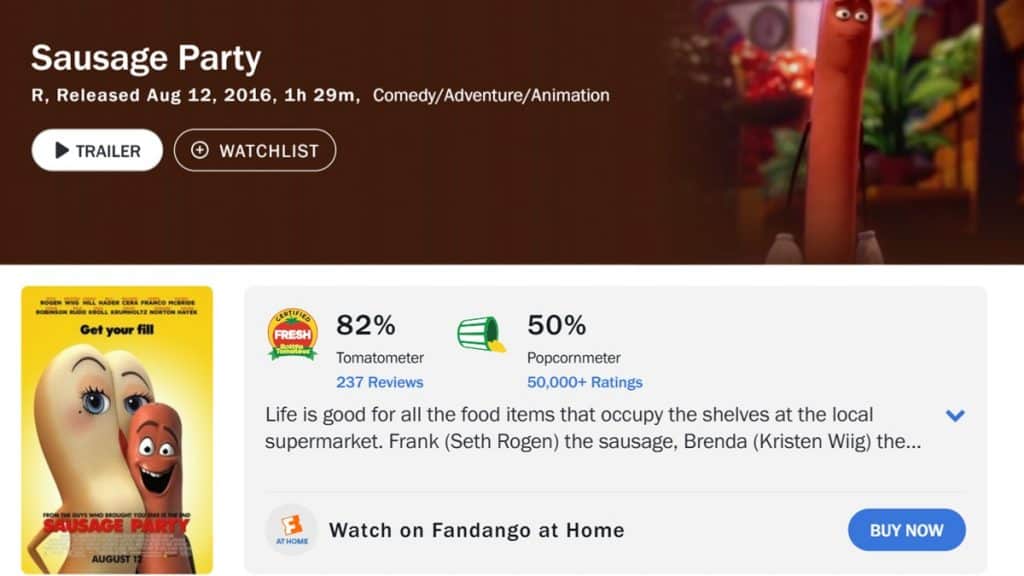Viewport: 1024px width, 576px height.
Task: Click the Popcornmeter label
Action: 574,358
